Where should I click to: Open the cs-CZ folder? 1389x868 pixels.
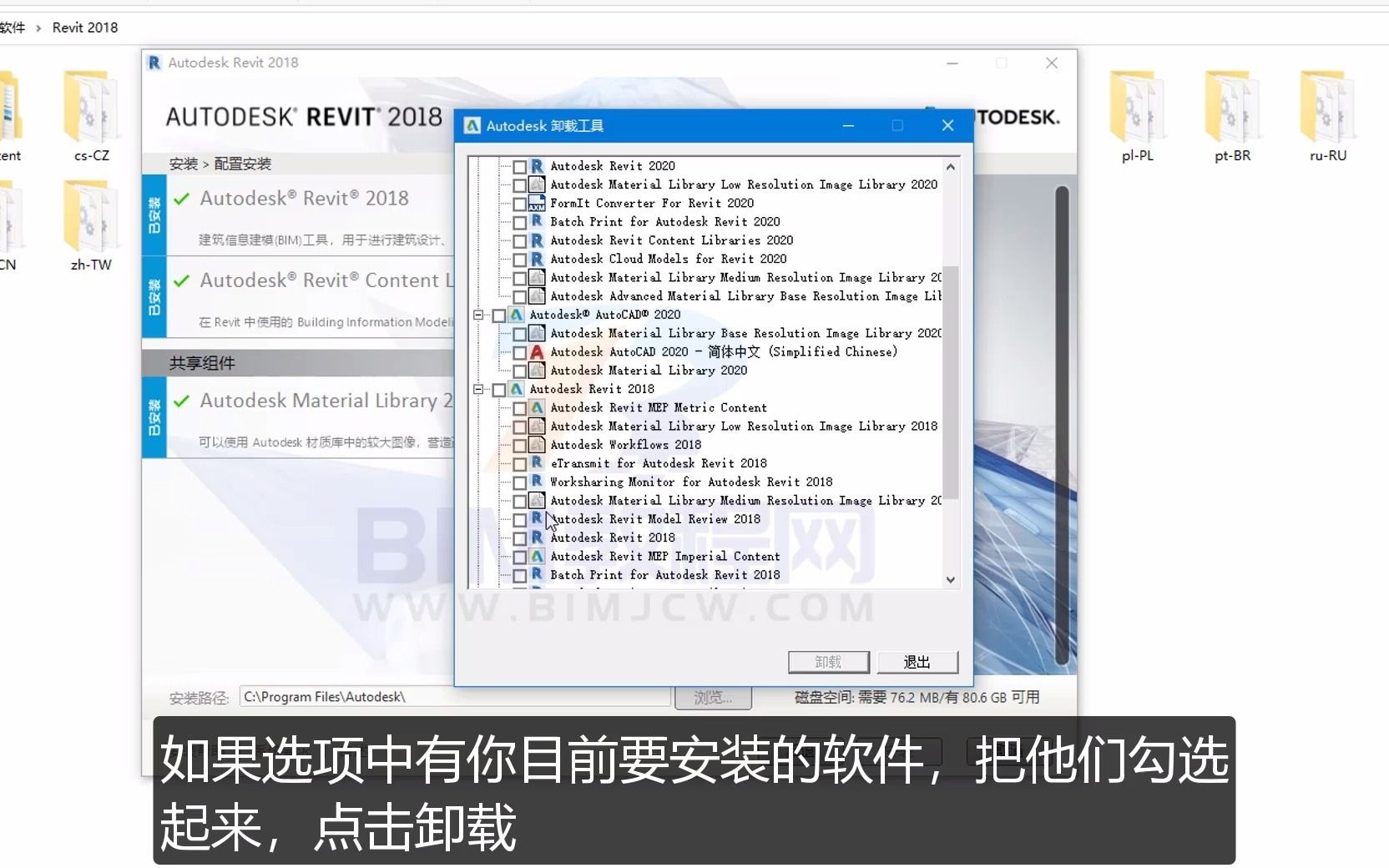click(x=91, y=117)
